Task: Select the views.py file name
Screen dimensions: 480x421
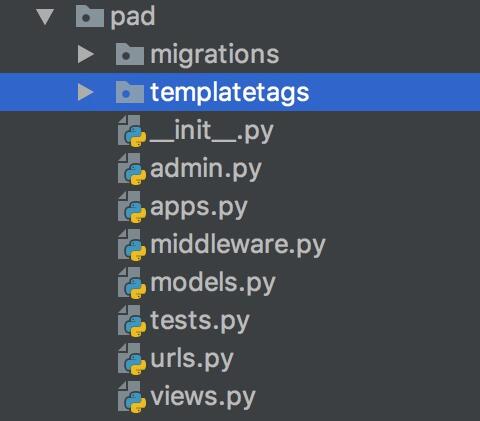Action: coord(203,397)
